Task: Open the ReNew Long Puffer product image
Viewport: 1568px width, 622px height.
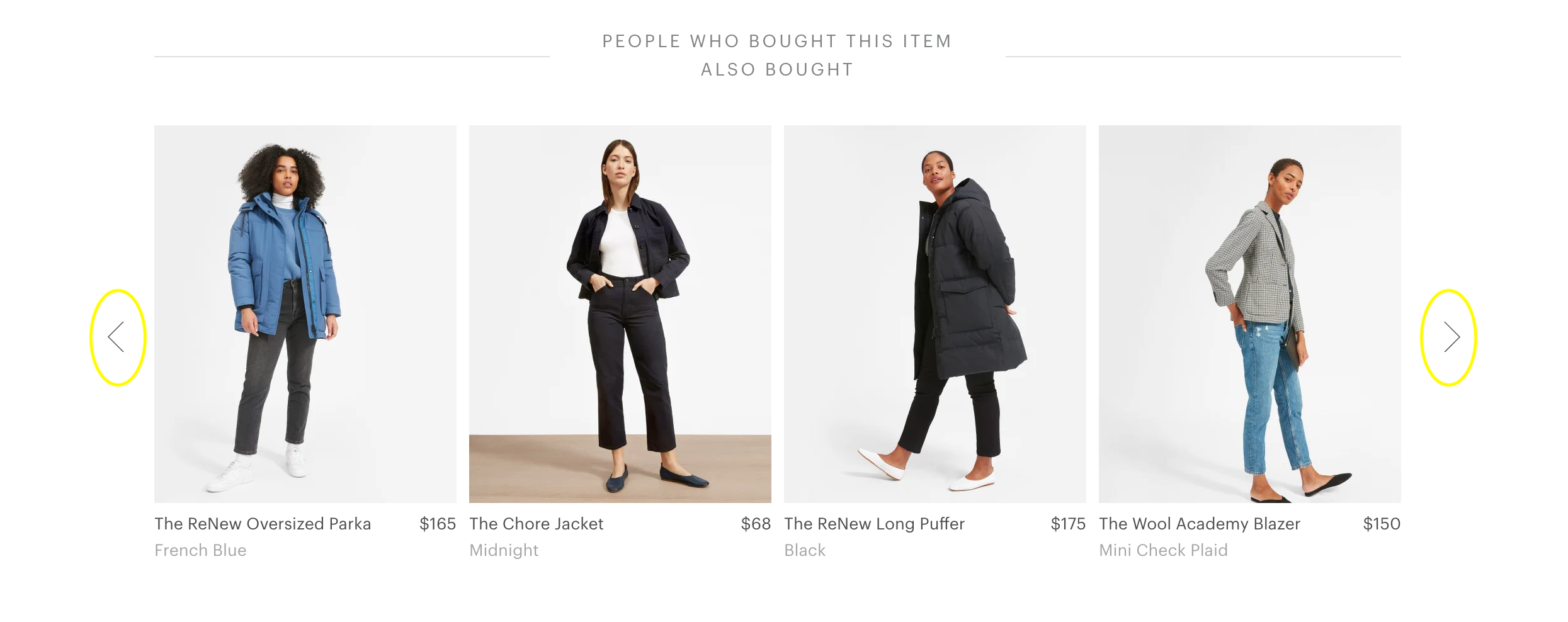Action: [x=935, y=314]
